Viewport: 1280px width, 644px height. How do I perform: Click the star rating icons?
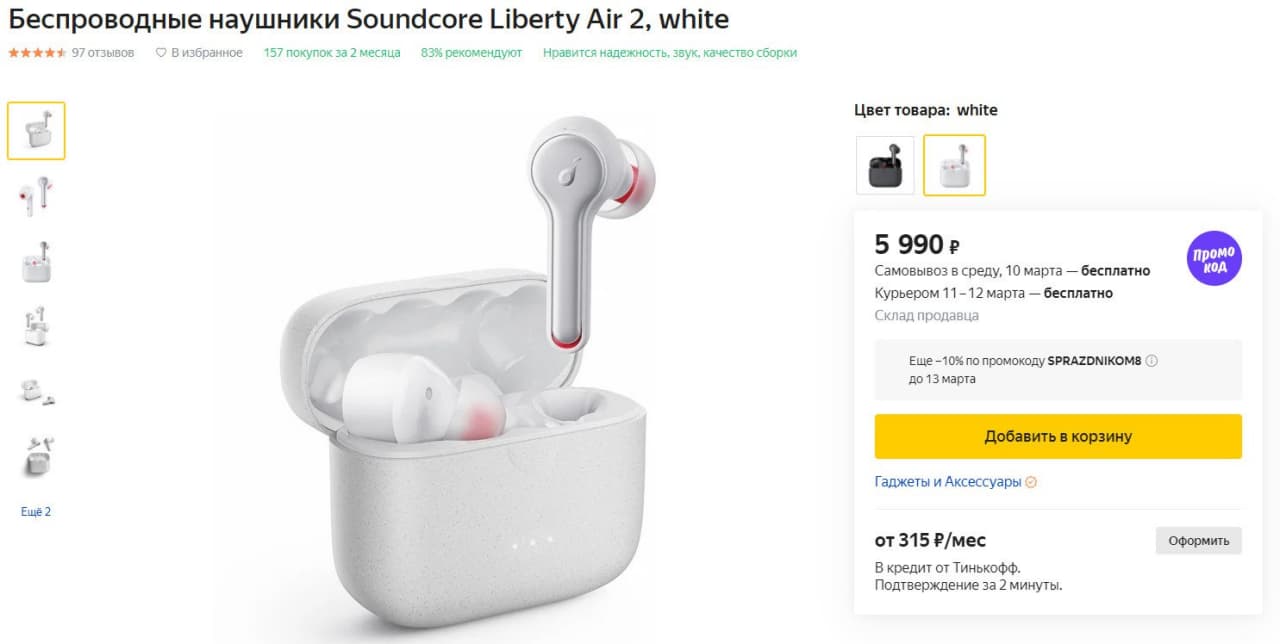(38, 53)
